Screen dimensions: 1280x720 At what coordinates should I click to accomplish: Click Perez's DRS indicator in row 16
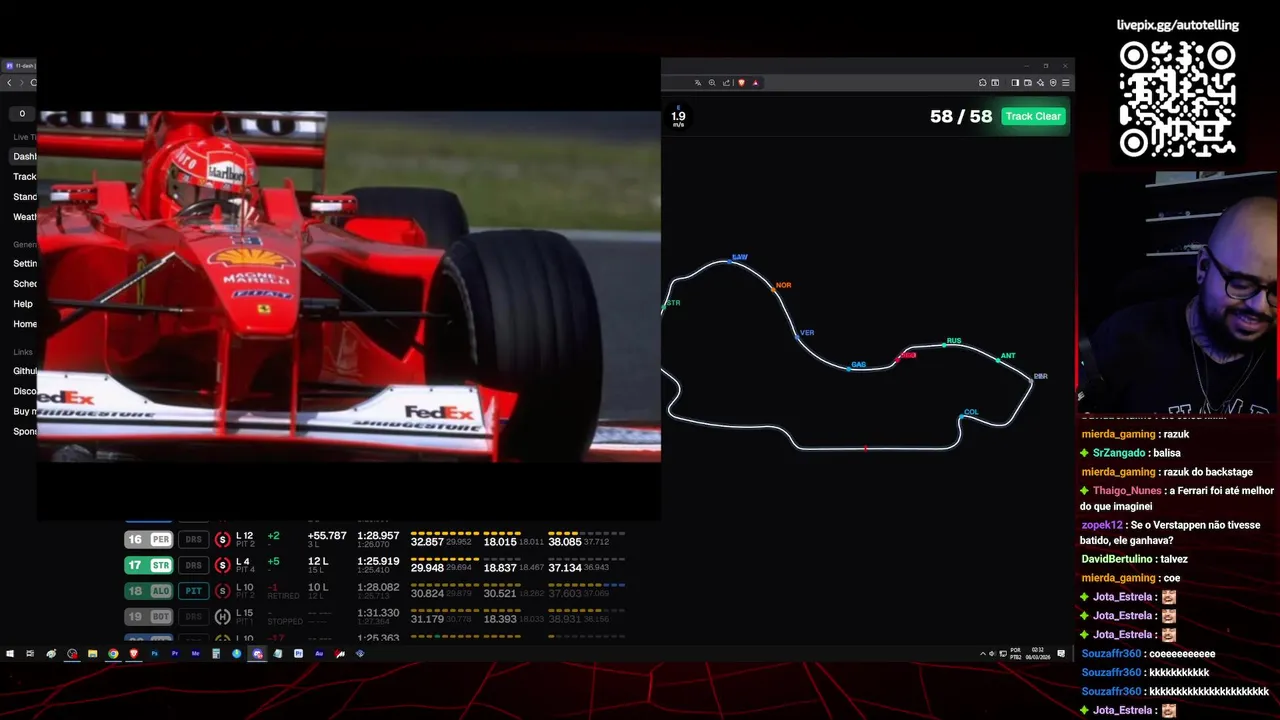click(193, 540)
